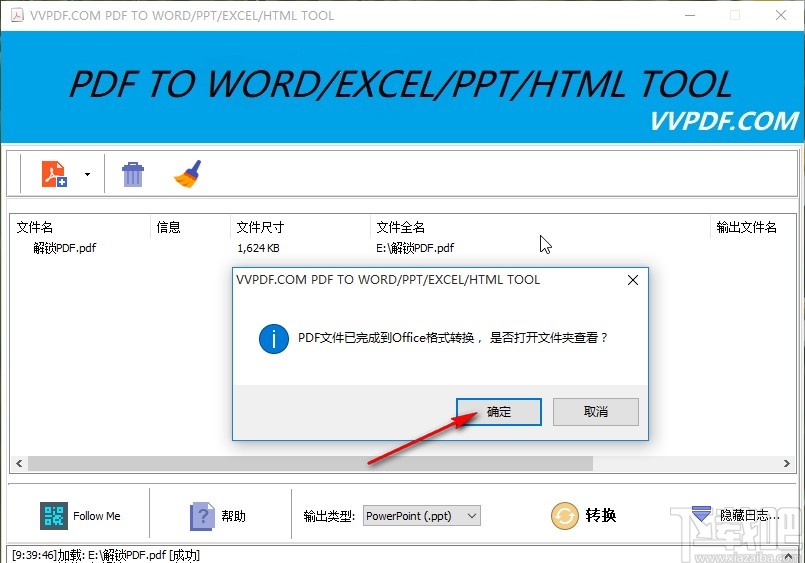Click the trash can delete icon
Screen dimensions: 805x563
click(x=133, y=174)
